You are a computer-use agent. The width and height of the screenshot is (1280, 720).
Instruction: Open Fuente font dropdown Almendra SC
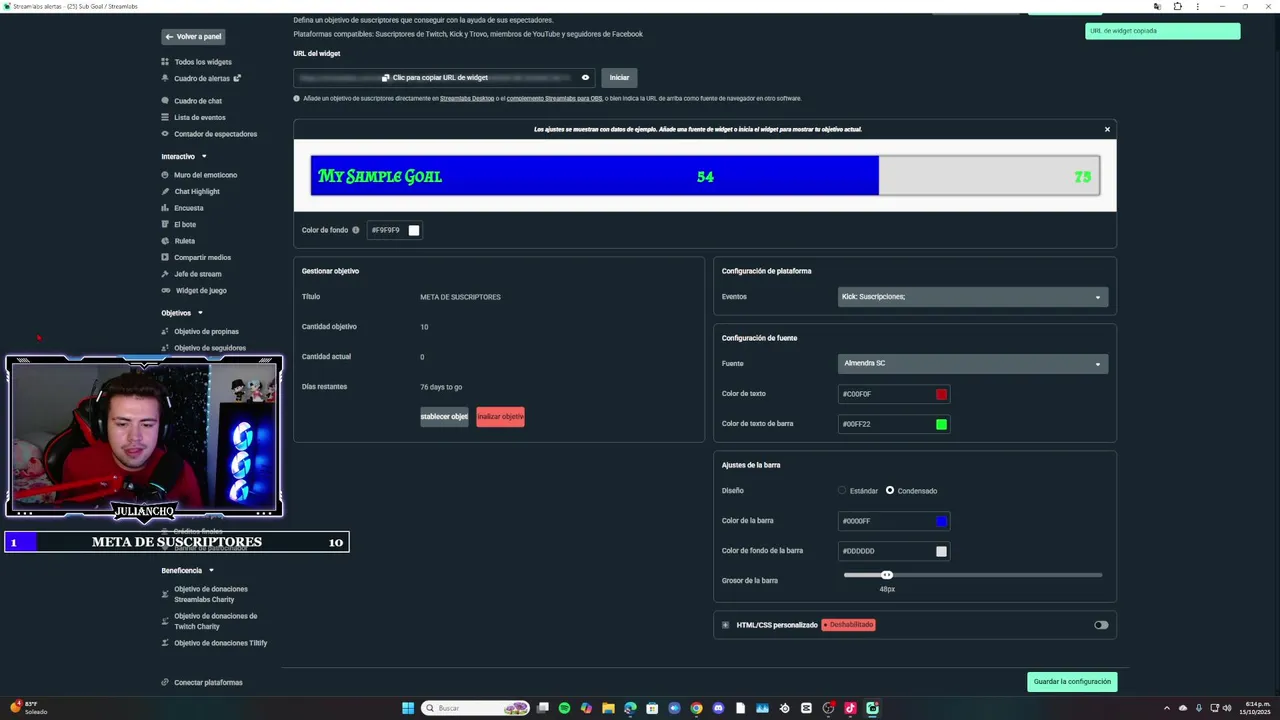972,364
